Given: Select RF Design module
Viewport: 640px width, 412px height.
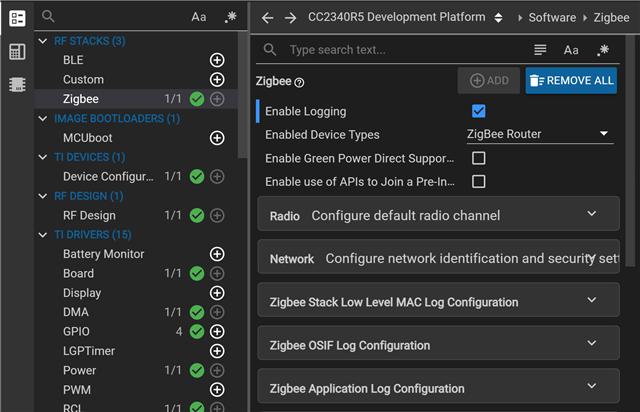Looking at the screenshot, I should [x=89, y=215].
